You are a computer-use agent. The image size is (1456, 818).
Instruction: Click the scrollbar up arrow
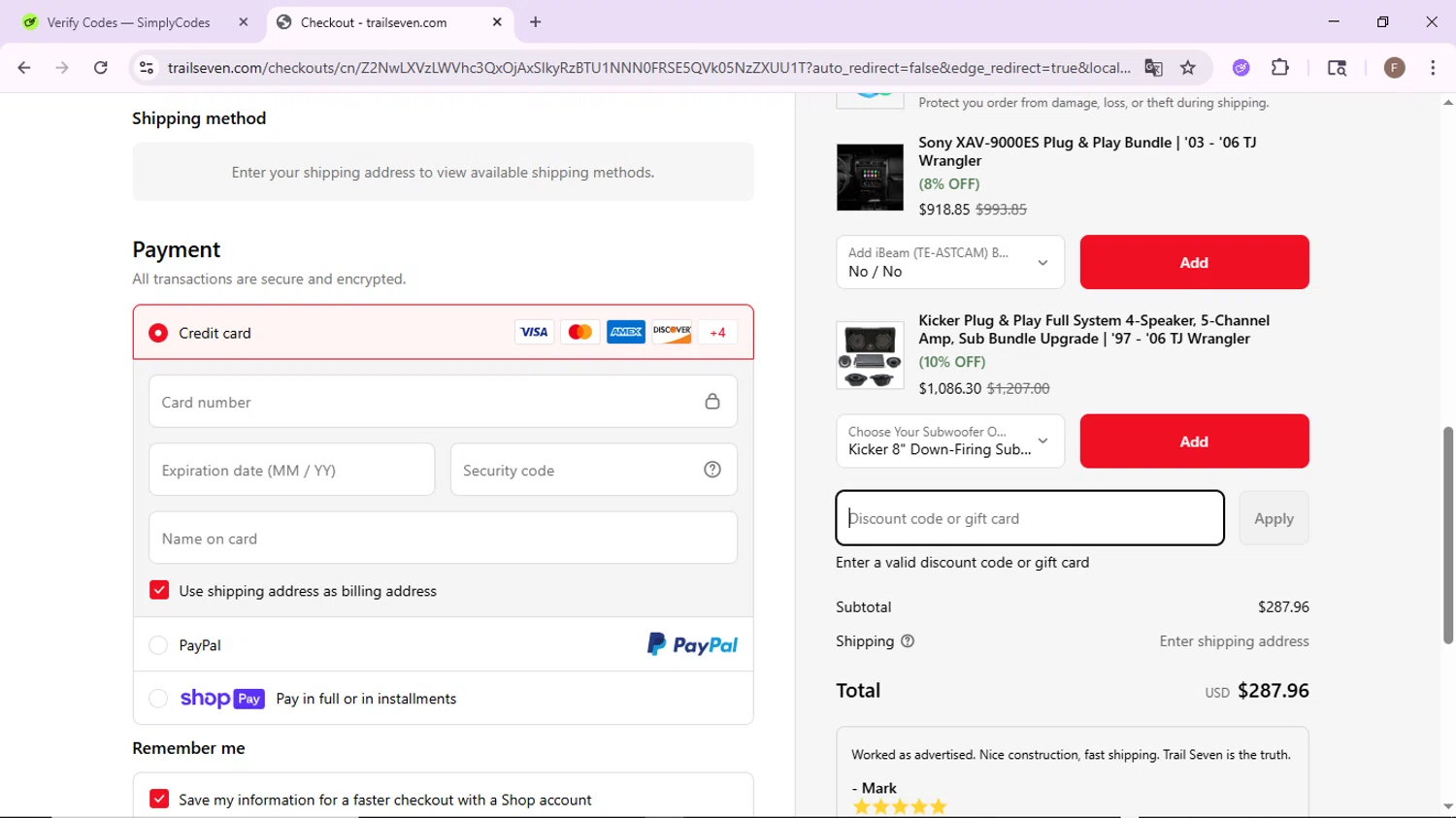click(1447, 102)
